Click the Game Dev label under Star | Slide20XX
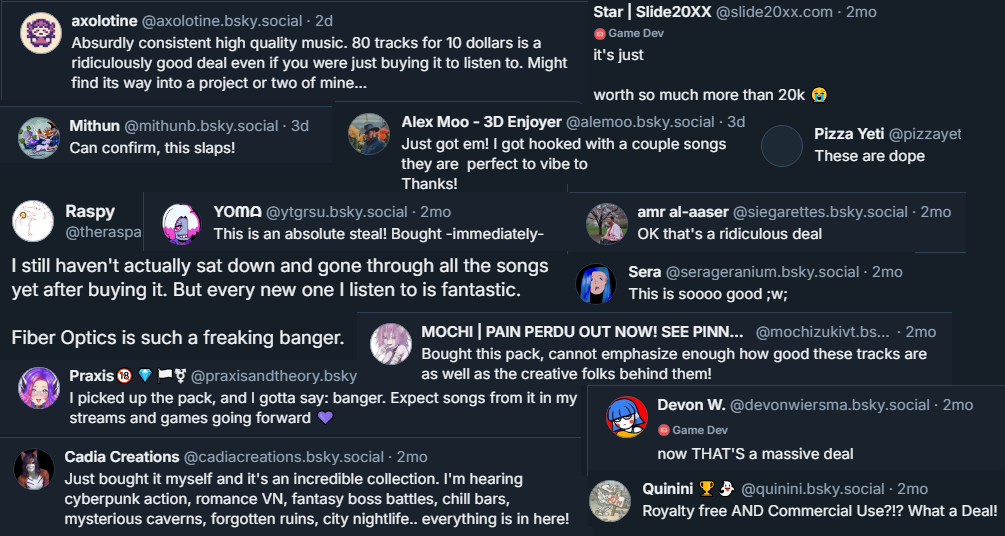 [x=628, y=33]
